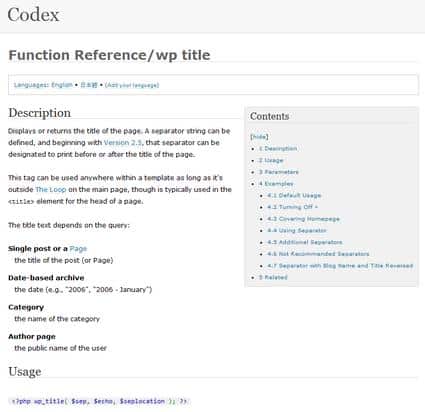Screen dimensions: 425x412
Task: Click the date example text with 2006
Action: tap(83, 290)
